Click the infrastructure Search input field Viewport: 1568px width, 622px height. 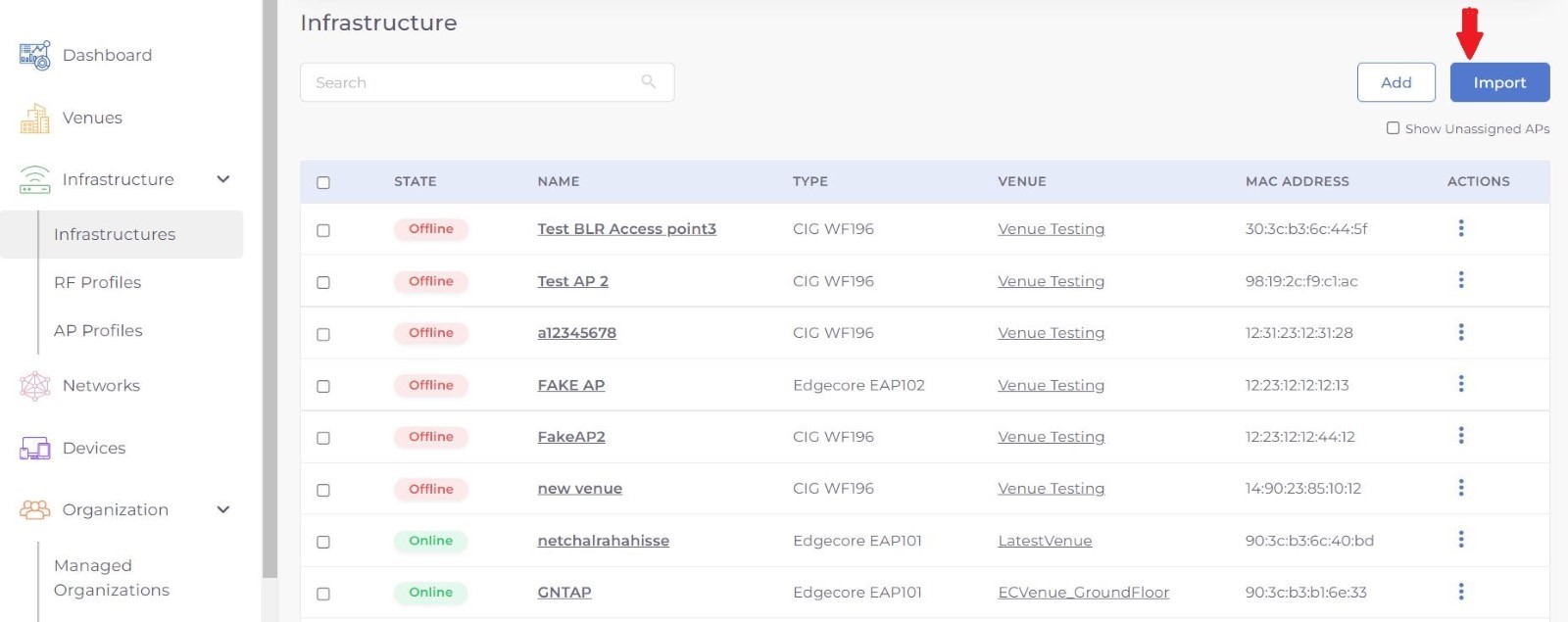pos(470,82)
